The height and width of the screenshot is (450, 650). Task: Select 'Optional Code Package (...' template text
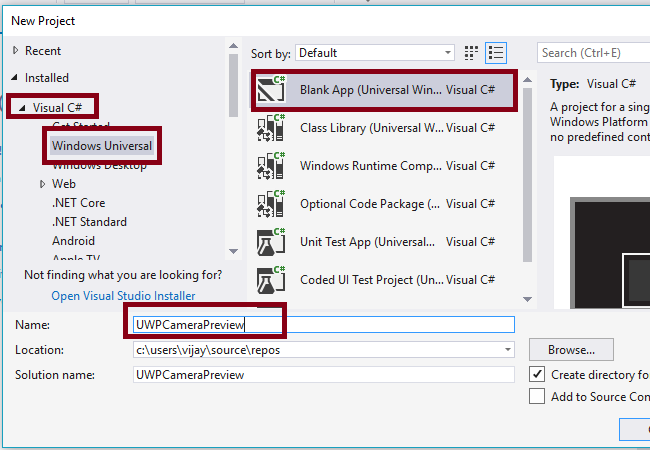(370, 204)
